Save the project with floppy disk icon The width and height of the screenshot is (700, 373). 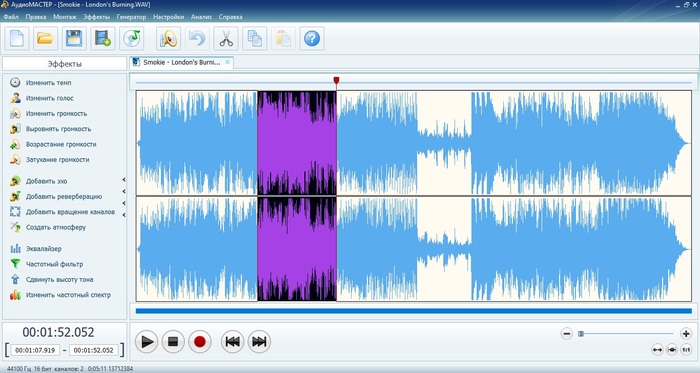coord(74,38)
